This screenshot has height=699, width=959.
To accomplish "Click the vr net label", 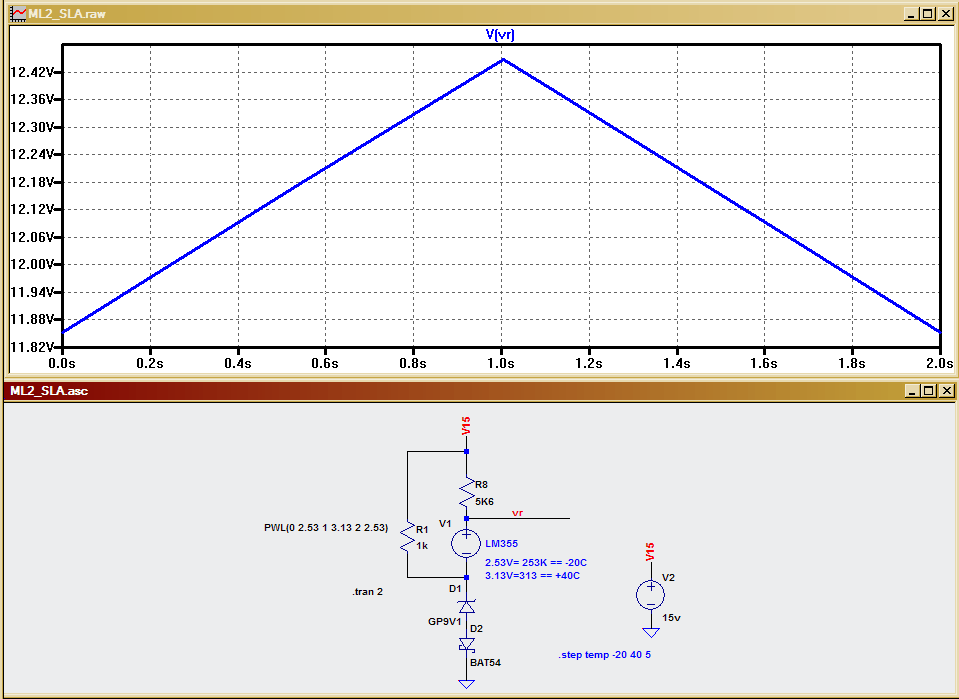I will point(517,513).
